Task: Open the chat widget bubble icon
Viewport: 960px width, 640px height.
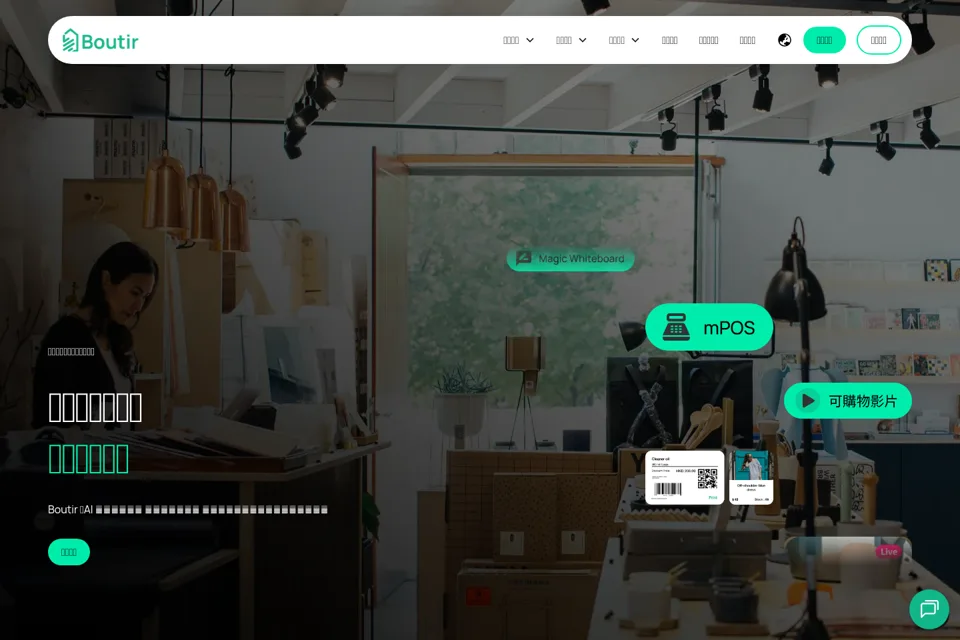Action: tap(929, 609)
